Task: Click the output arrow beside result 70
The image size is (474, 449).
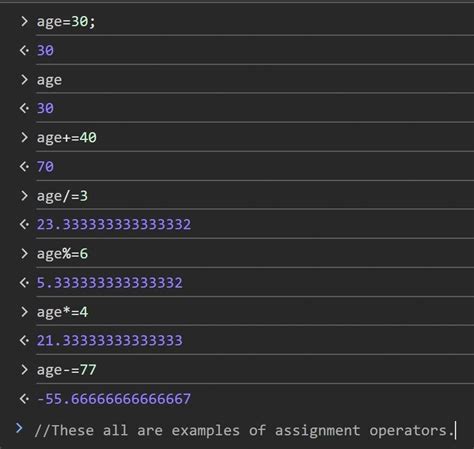Action: 24,166
